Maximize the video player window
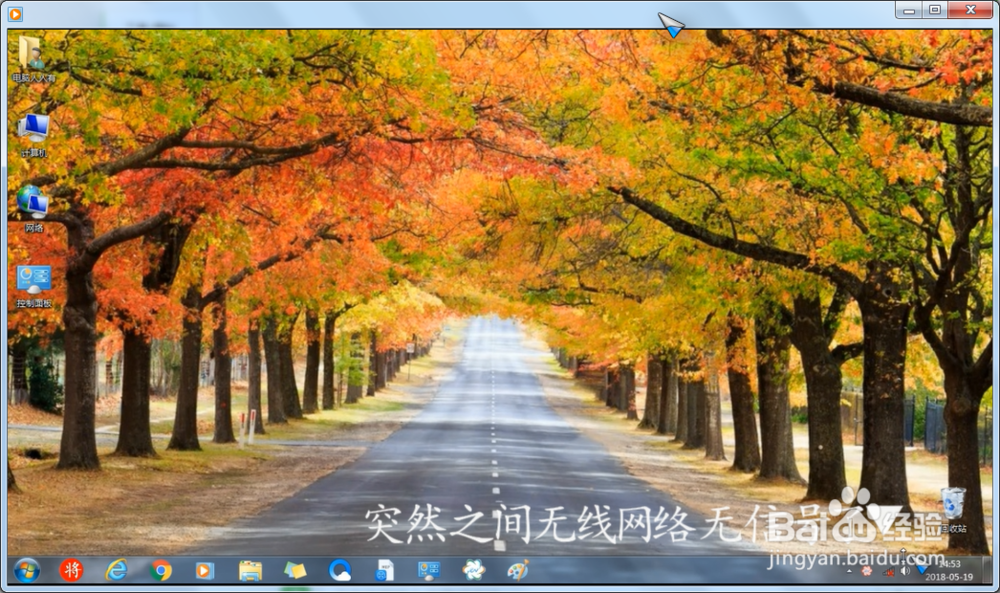This screenshot has width=1000, height=593. pos(935,10)
